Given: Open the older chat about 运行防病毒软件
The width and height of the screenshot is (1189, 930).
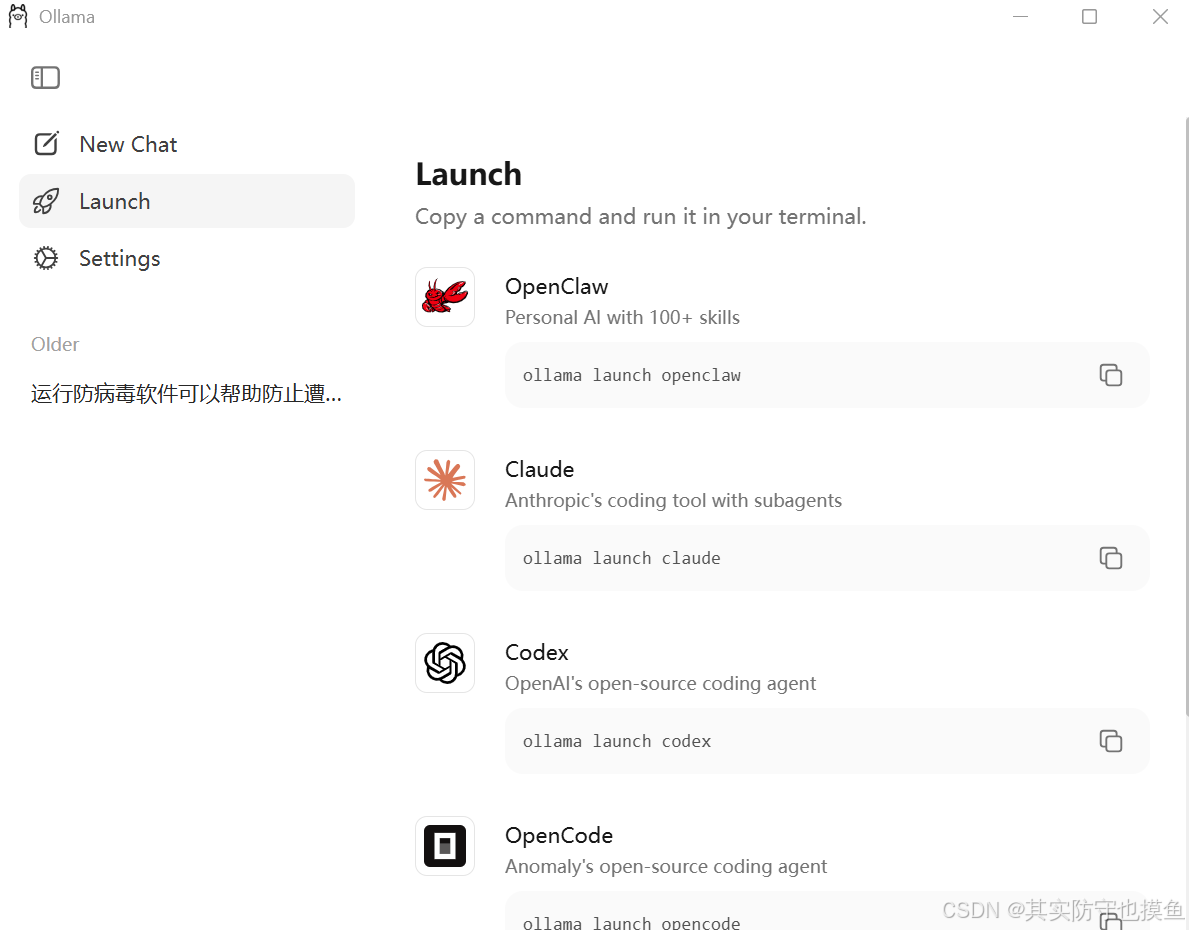Looking at the screenshot, I should [187, 394].
